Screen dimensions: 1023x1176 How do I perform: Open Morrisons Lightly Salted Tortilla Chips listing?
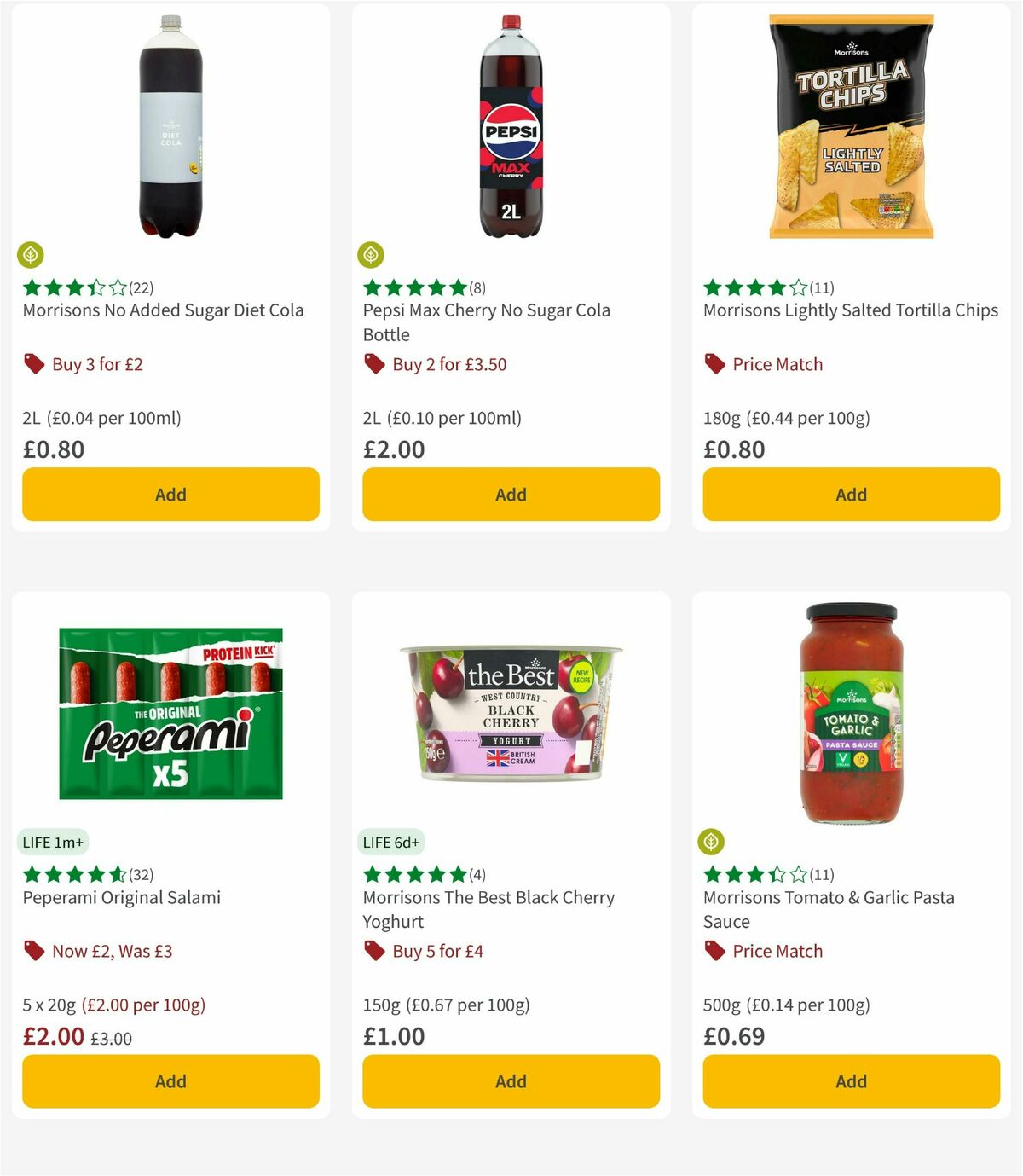point(850,310)
